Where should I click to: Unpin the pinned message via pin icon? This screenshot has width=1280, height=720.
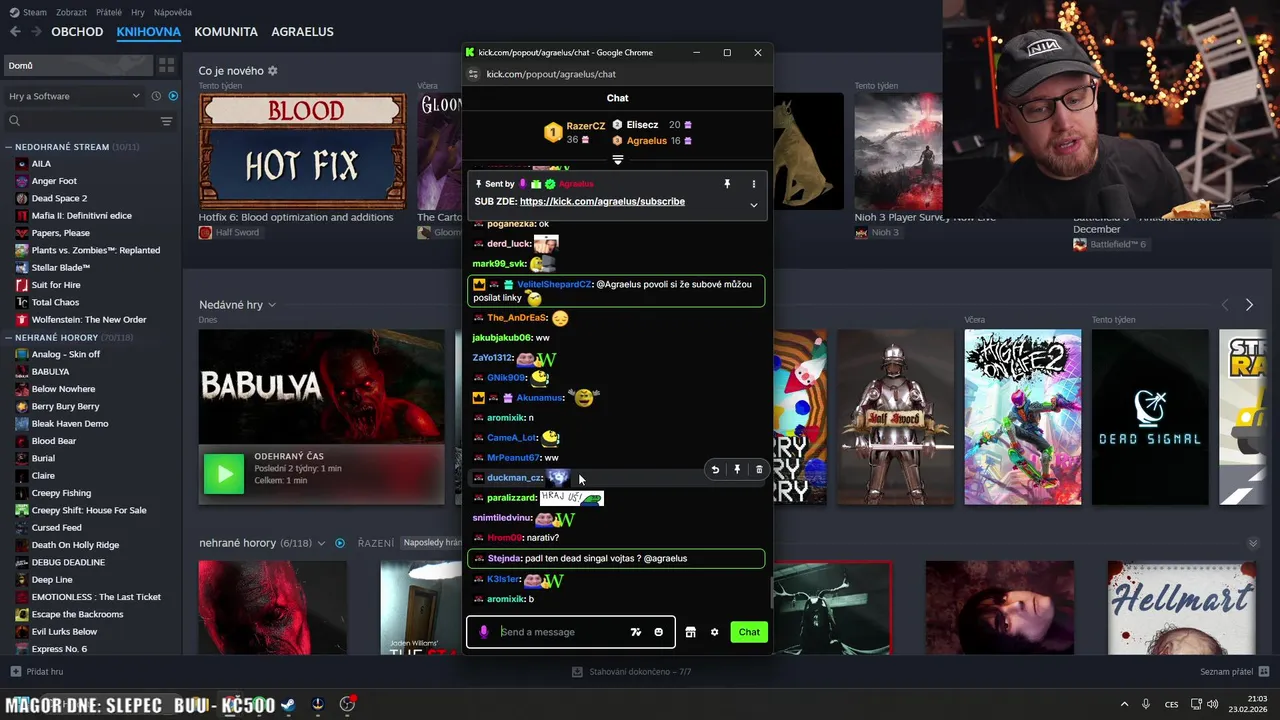click(727, 184)
